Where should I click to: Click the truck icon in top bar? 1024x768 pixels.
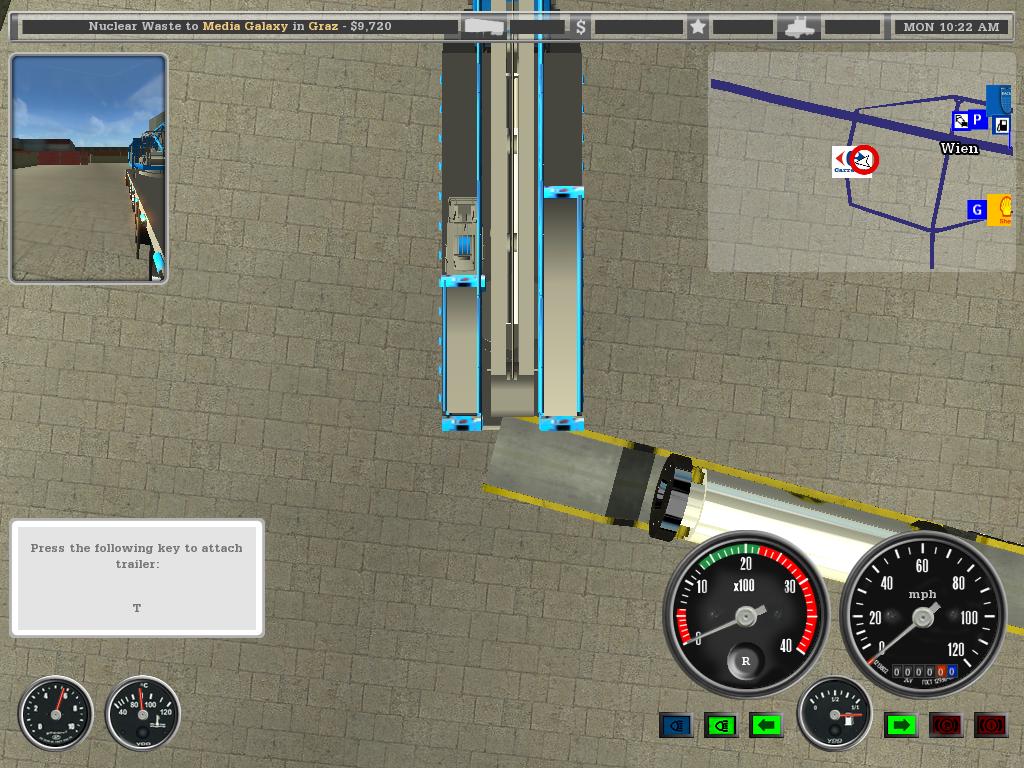click(x=799, y=27)
